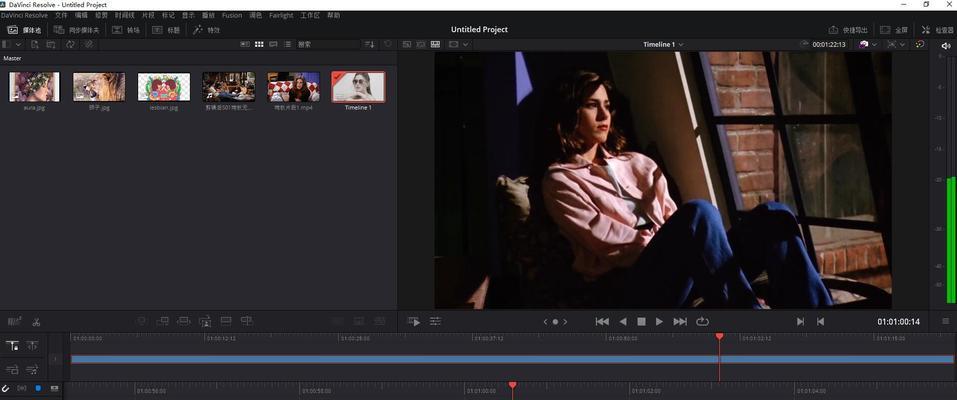Go to the next edit point
Screen dimensions: 957x400
click(x=800, y=321)
